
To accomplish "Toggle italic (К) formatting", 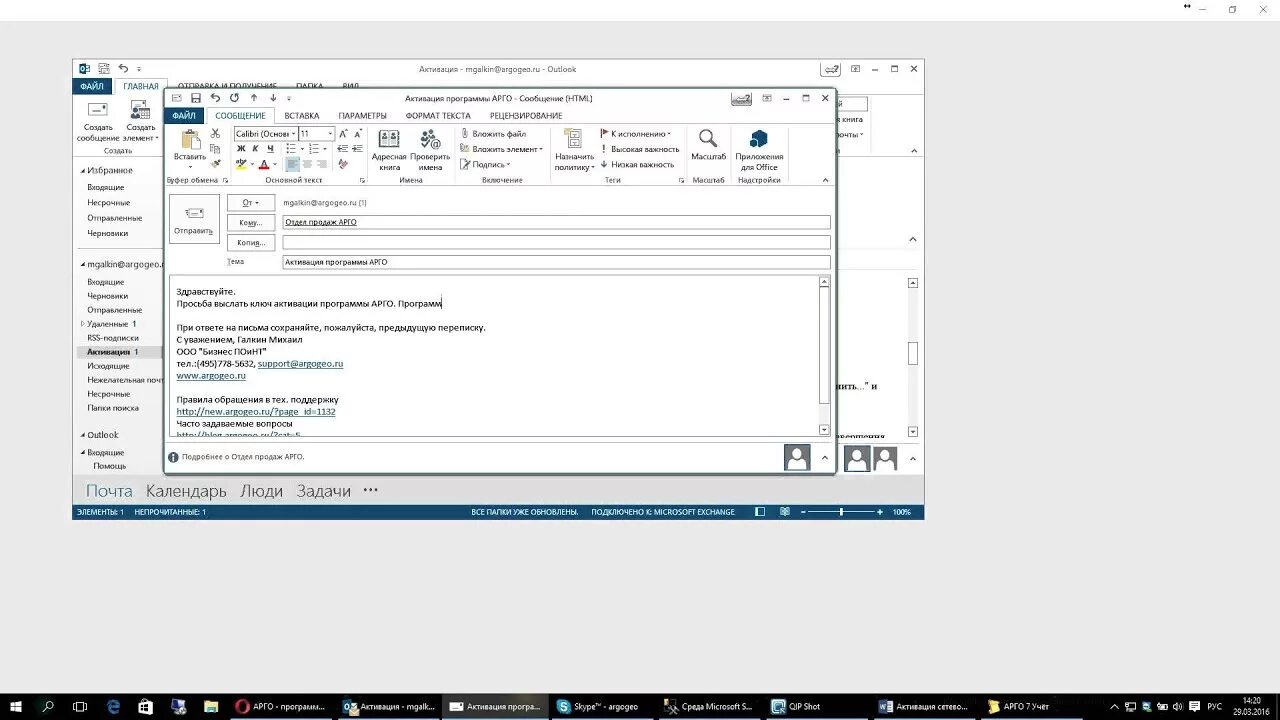I will click(x=255, y=148).
